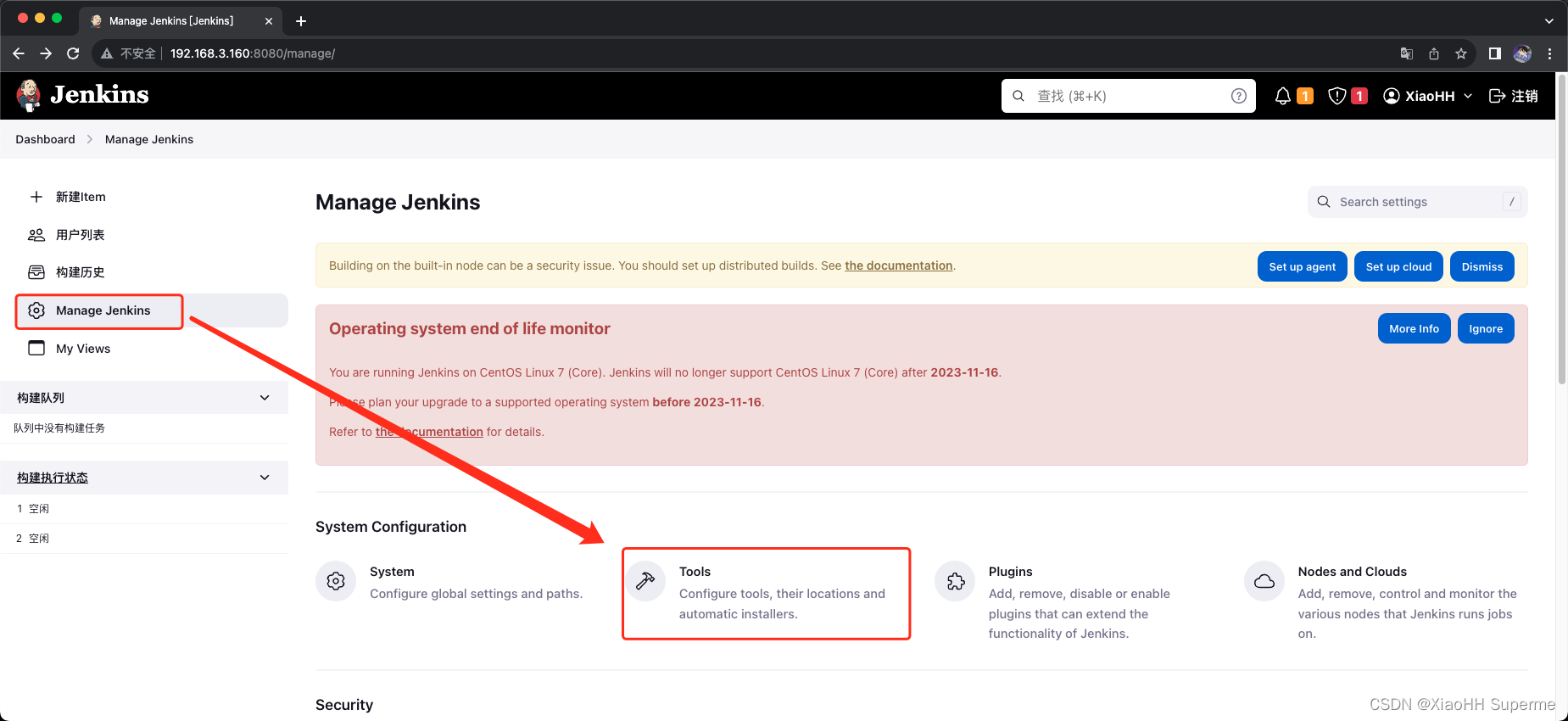
Task: Open My Views in the sidebar
Action: coord(152,348)
